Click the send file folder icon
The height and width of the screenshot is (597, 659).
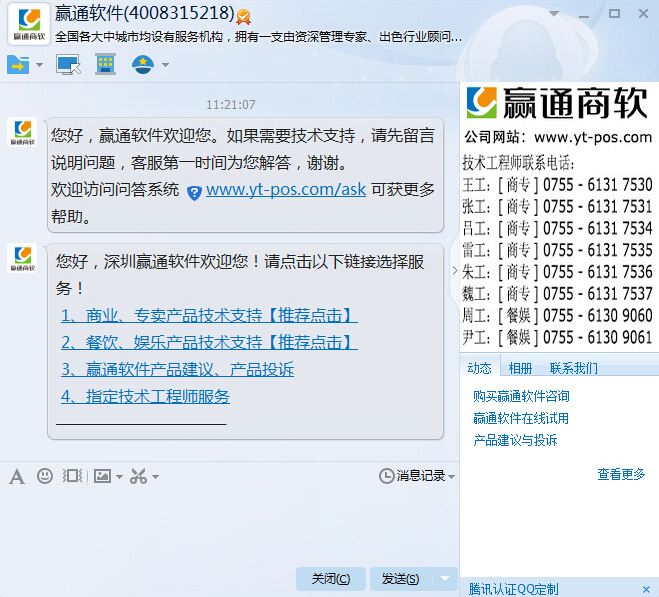click(19, 65)
